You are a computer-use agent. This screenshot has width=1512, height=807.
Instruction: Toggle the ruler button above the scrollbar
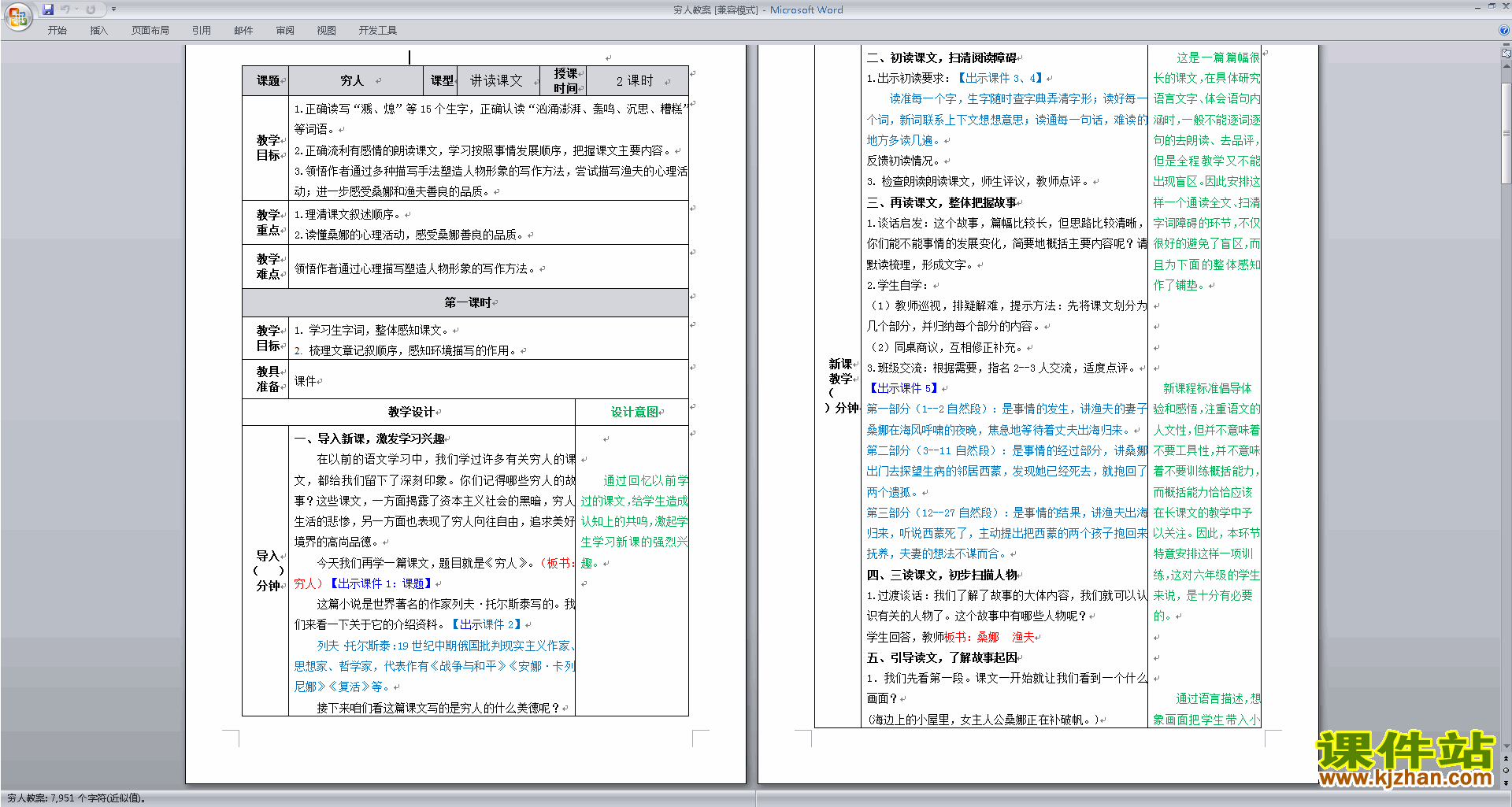(x=1506, y=54)
